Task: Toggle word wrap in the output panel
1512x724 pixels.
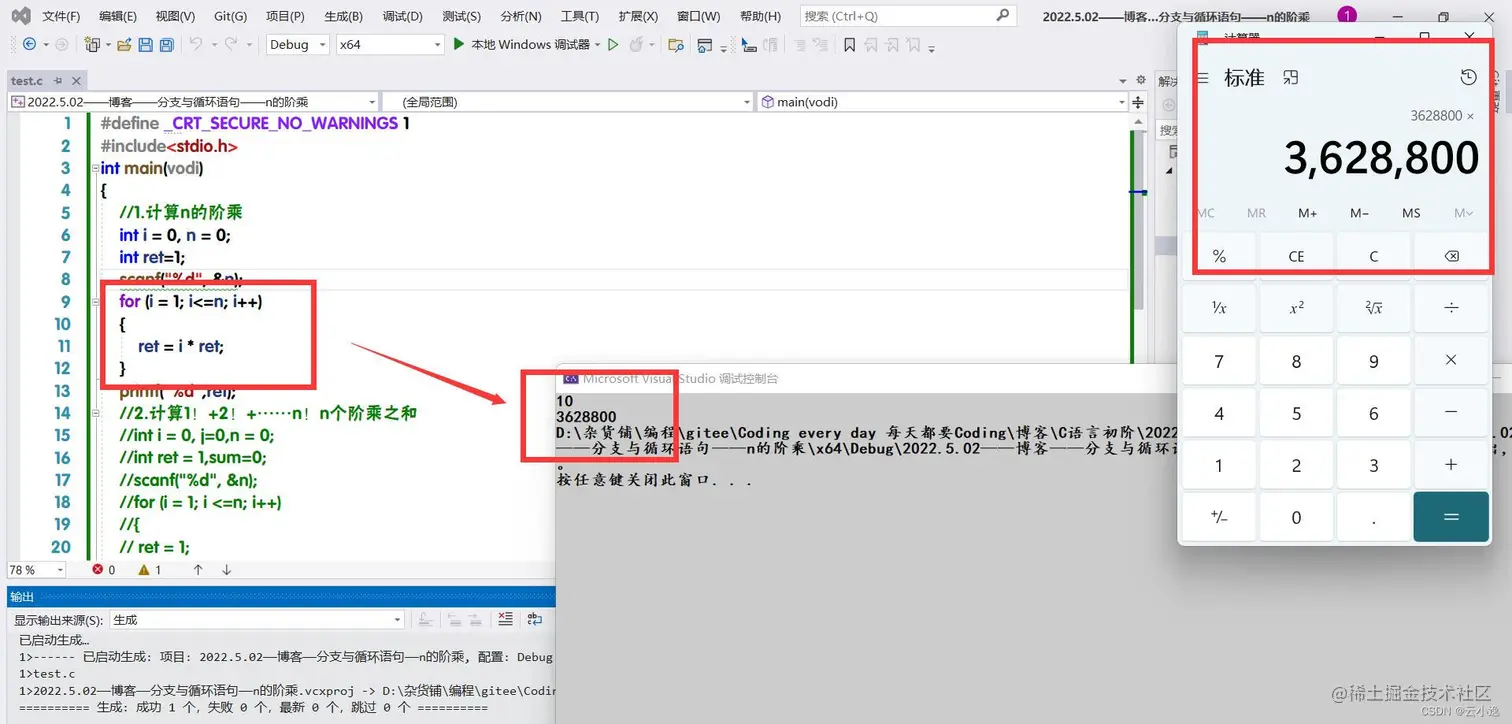Action: coord(535,620)
